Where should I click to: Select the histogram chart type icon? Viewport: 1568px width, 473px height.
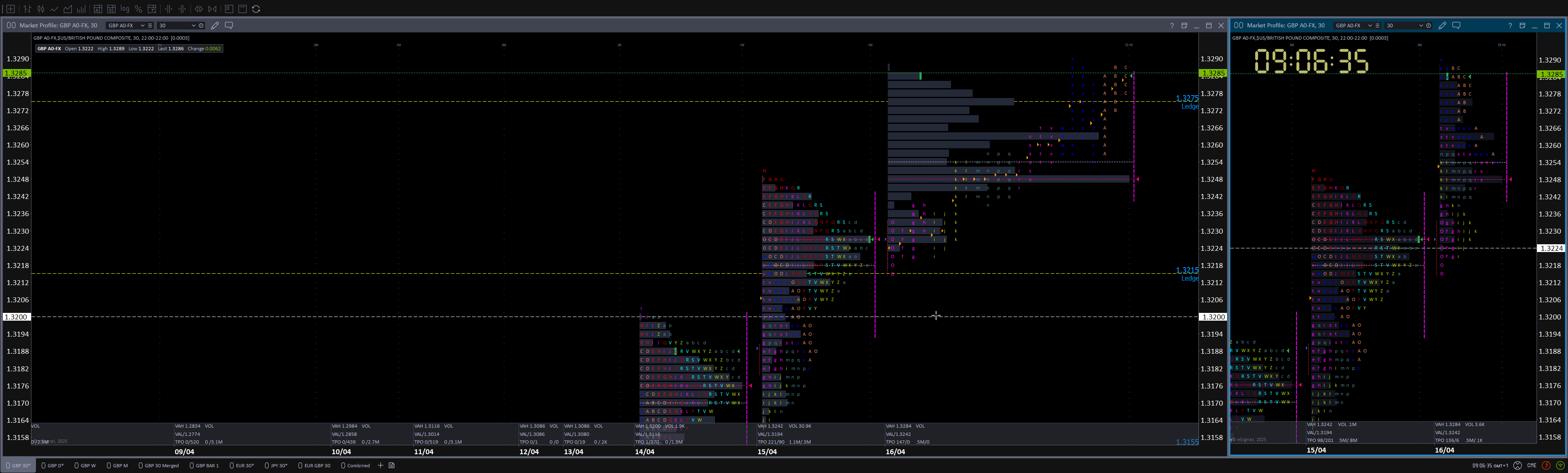tap(81, 9)
